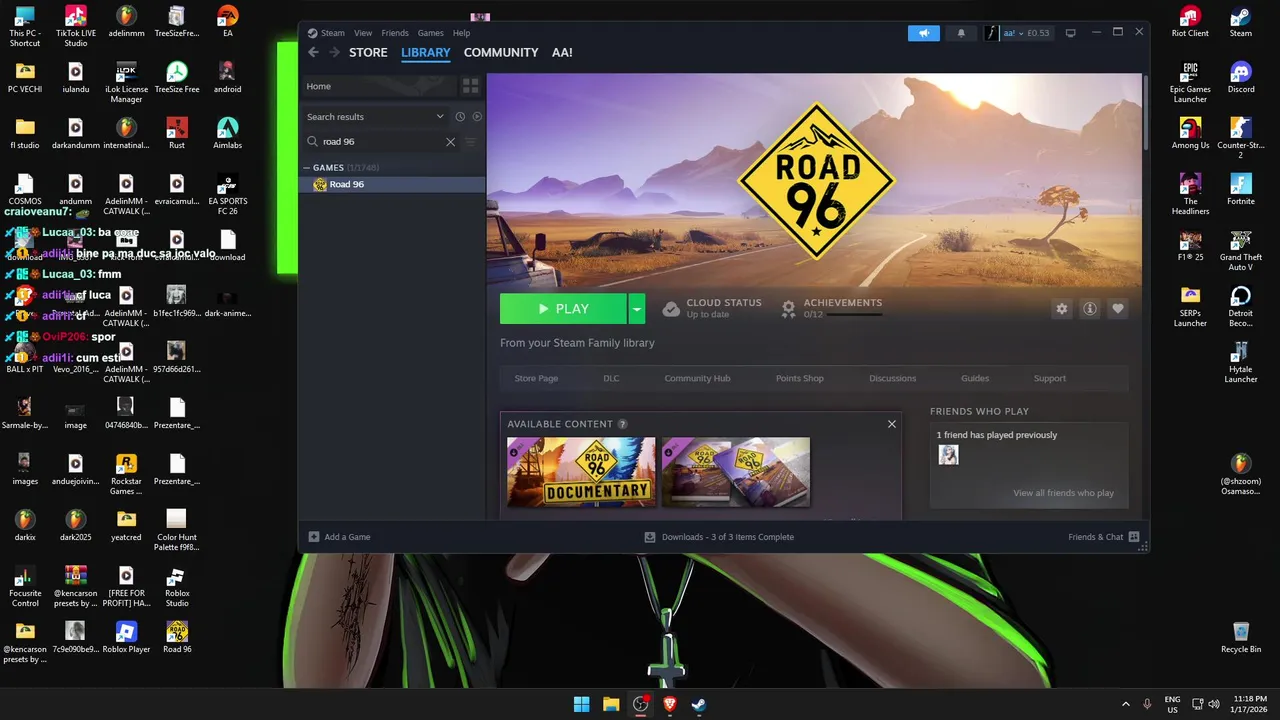The image size is (1280, 720).
Task: Select the Epic Games Launcher desktop icon
Action: (x=1190, y=82)
